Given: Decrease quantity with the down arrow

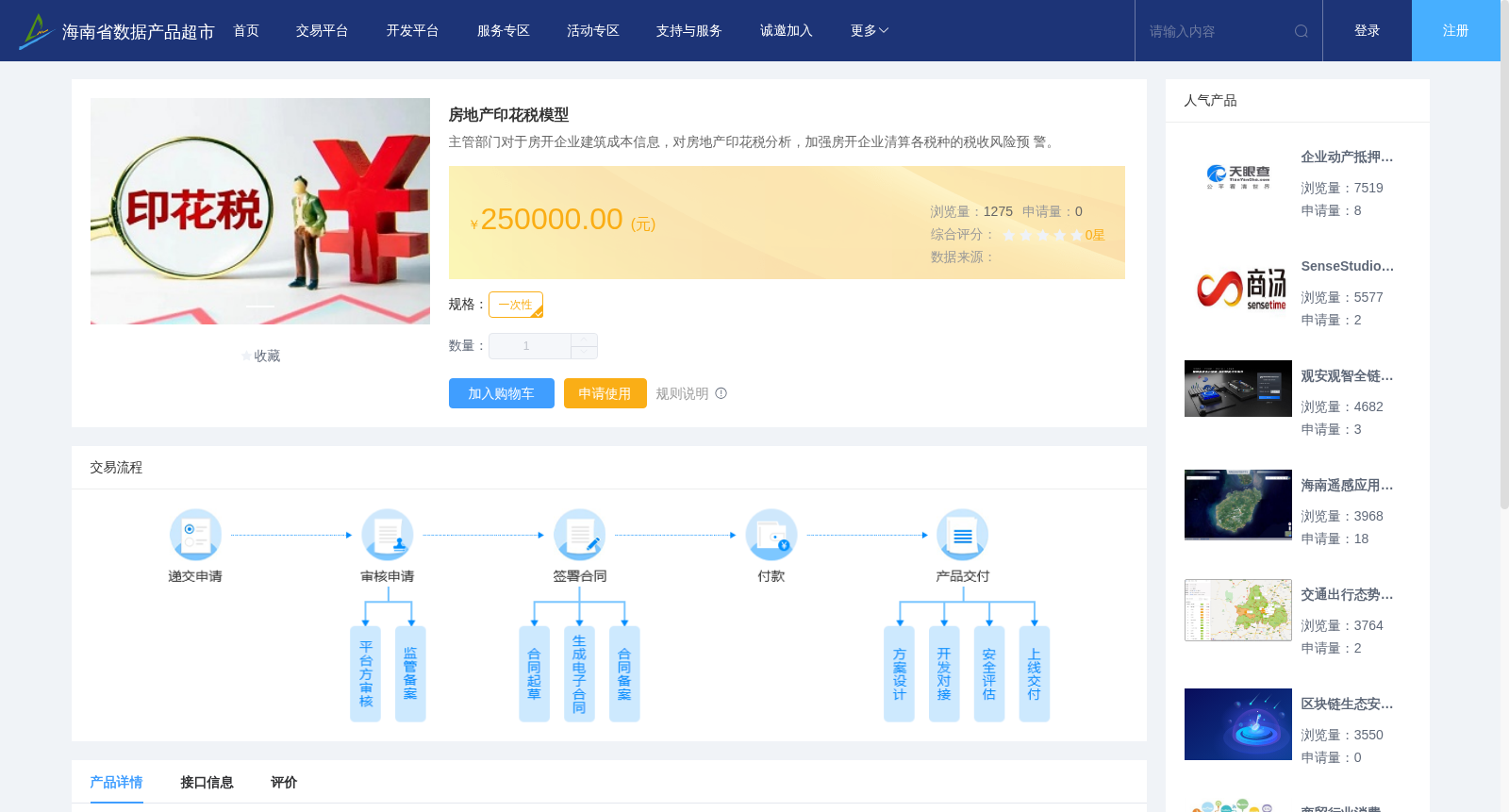Looking at the screenshot, I should tap(584, 353).
